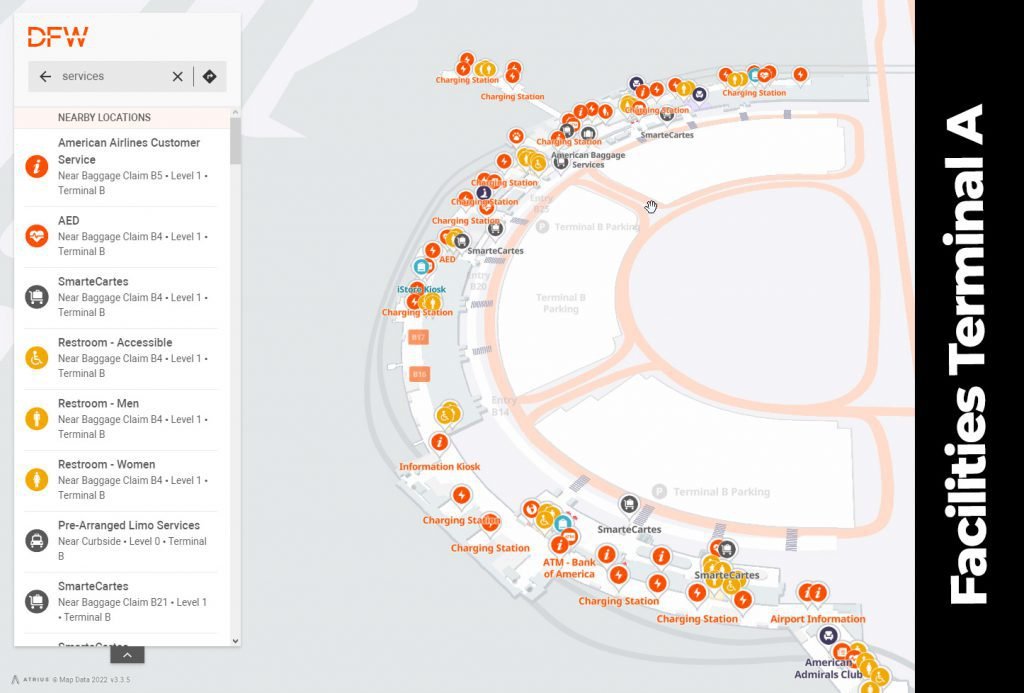The image size is (1024, 693).
Task: Collapse the results panel with chevron button
Action: 127,655
